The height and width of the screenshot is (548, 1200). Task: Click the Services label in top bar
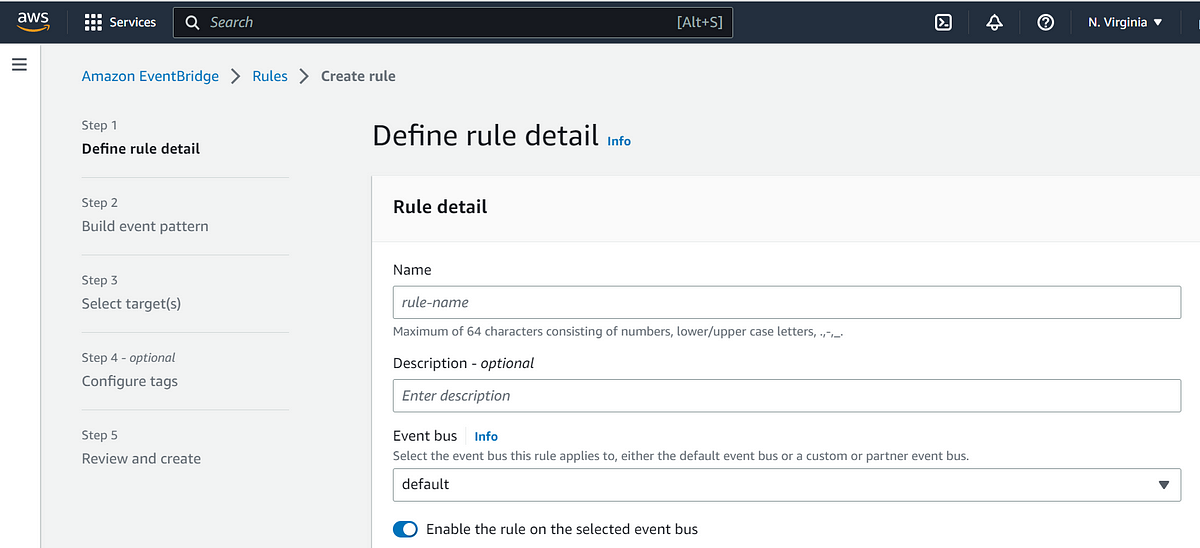(x=133, y=22)
